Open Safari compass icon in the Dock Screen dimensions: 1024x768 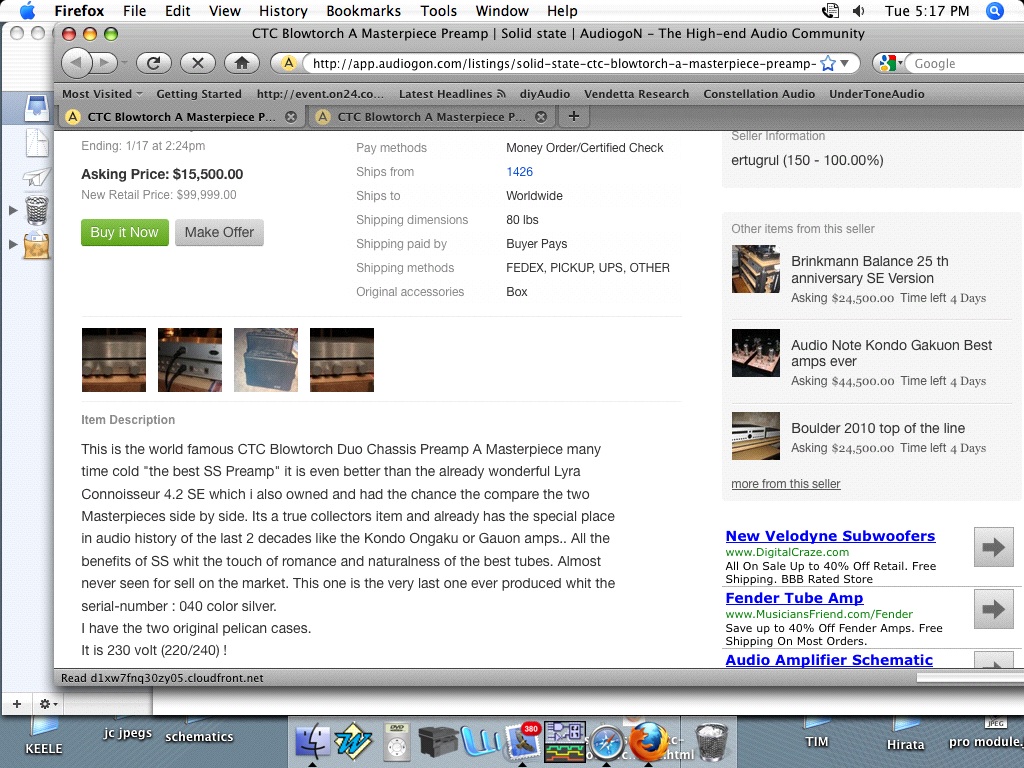(607, 742)
